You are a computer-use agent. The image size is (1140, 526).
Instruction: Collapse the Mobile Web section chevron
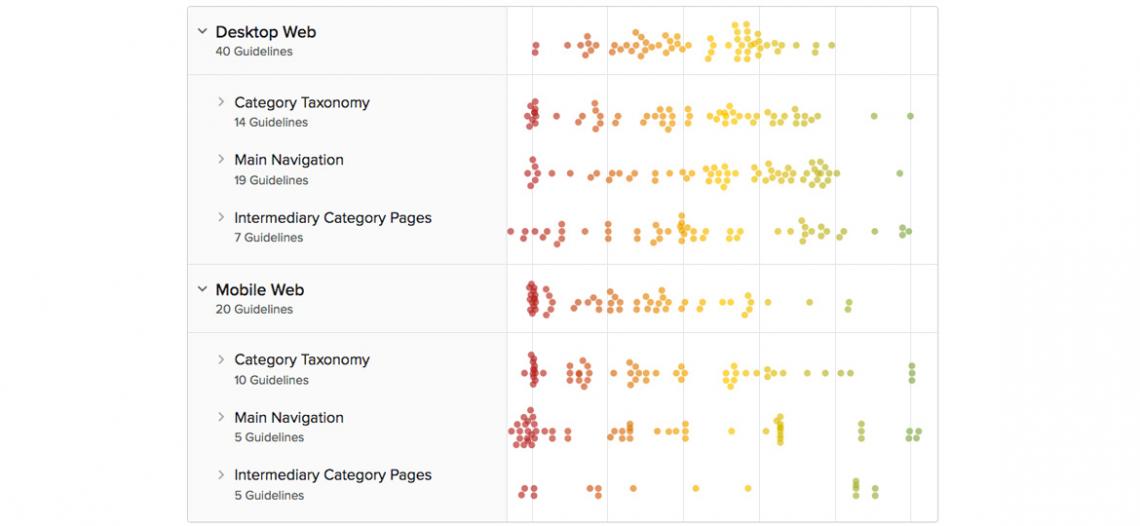[x=202, y=290]
